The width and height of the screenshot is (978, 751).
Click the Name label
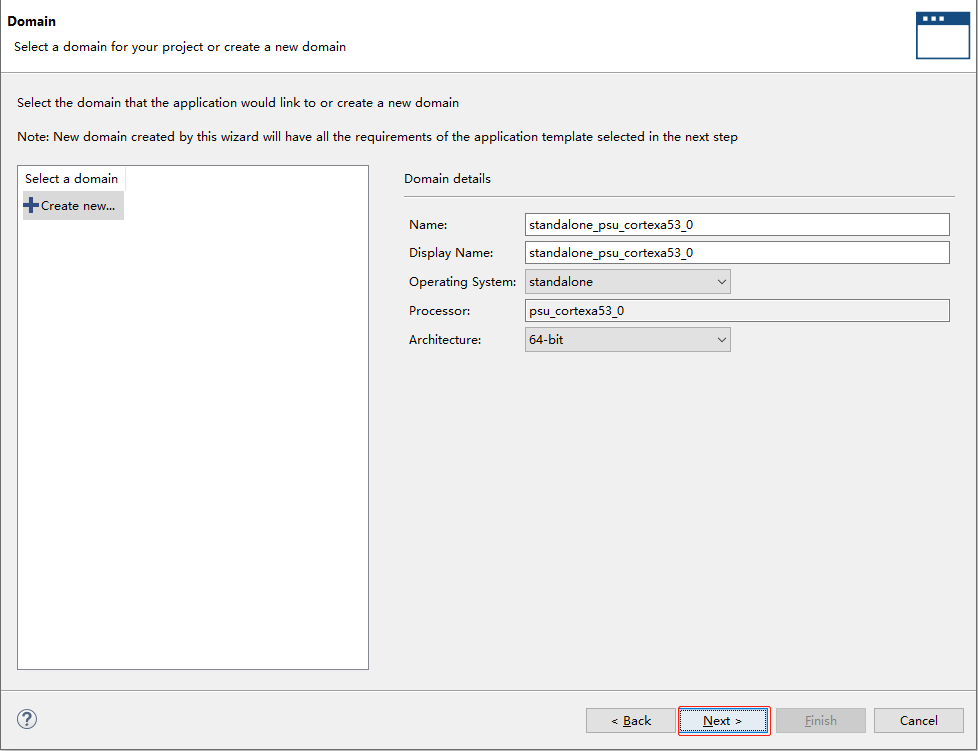click(x=428, y=225)
